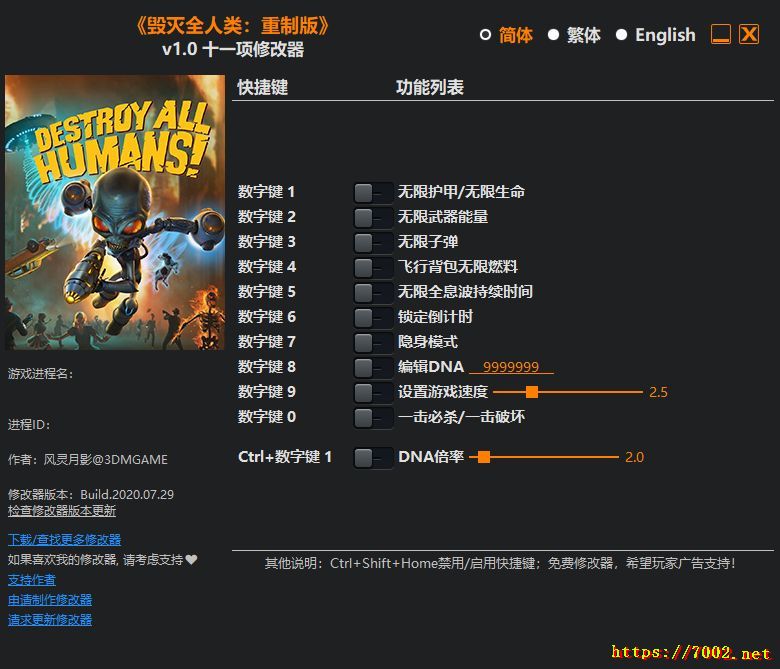Open 下载/查找更多修改器 link

pos(64,540)
